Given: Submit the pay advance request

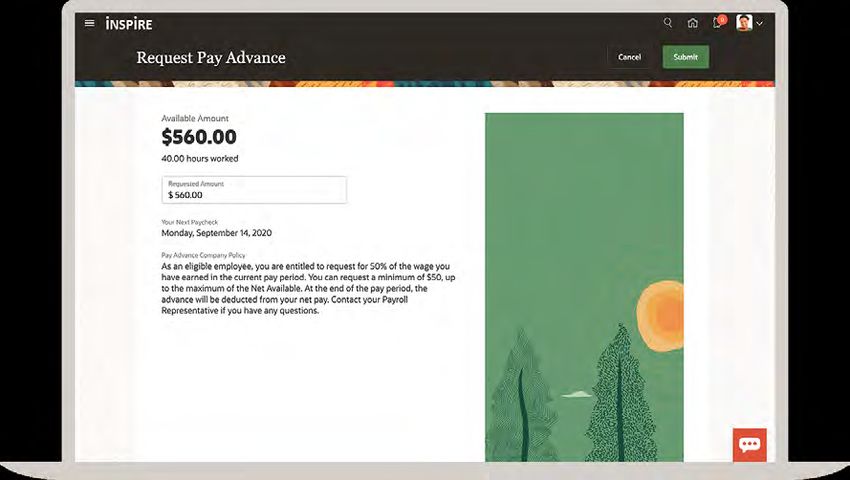Looking at the screenshot, I should coord(686,57).
